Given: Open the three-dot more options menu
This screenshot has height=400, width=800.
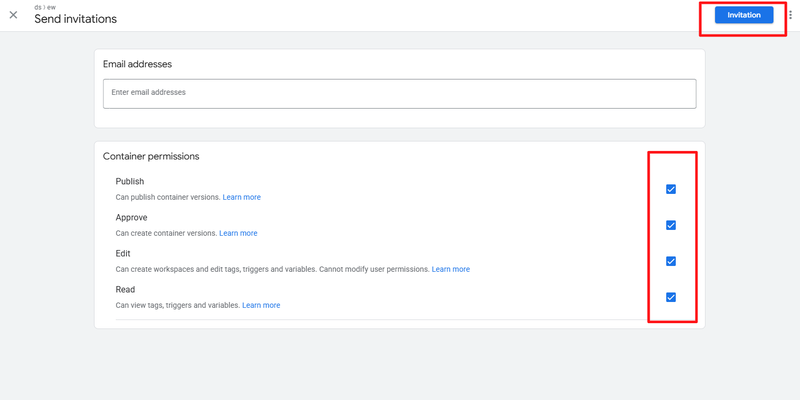Looking at the screenshot, I should [789, 15].
